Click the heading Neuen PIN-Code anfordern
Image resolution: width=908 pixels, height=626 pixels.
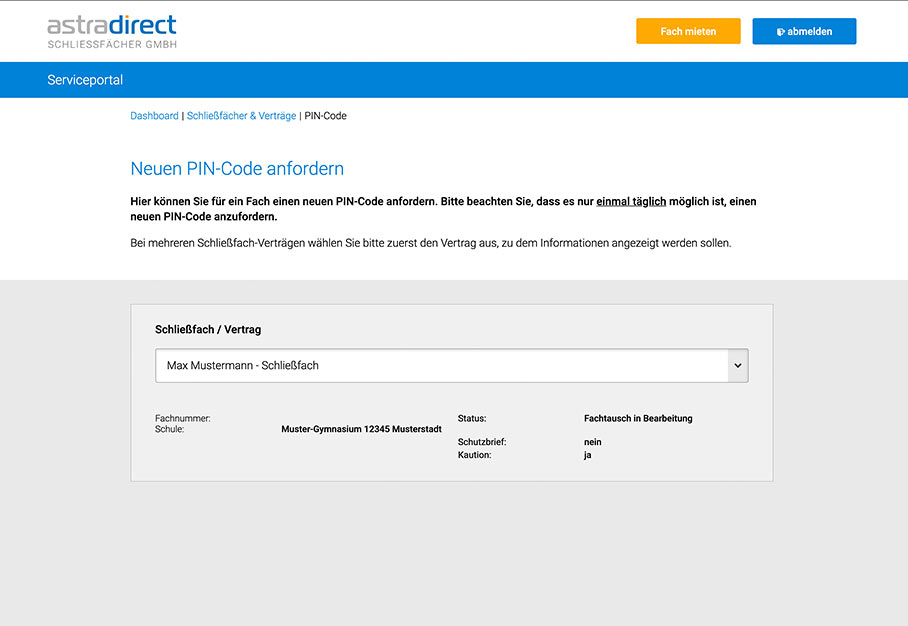[237, 168]
